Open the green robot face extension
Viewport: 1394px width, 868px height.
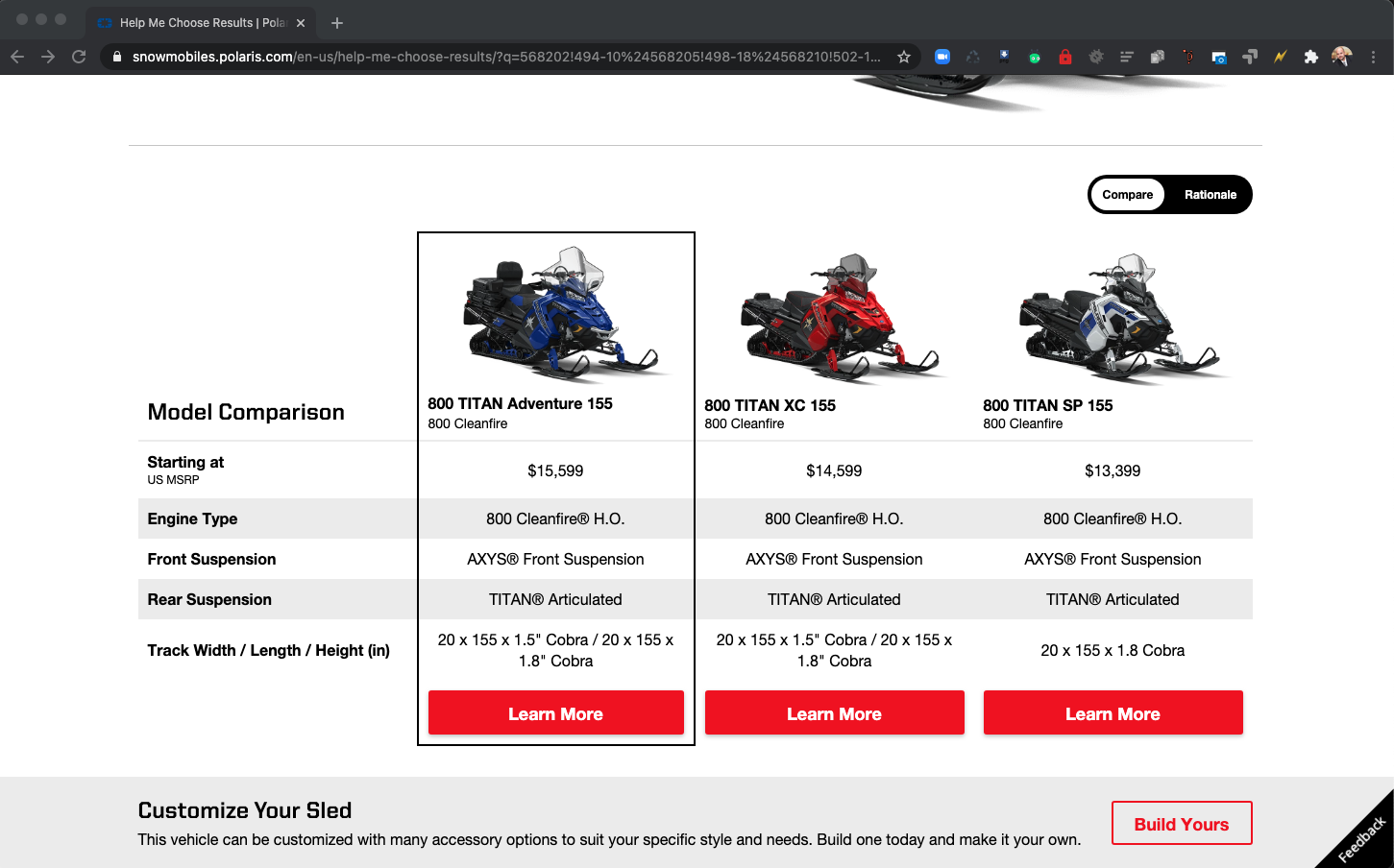(x=1035, y=57)
